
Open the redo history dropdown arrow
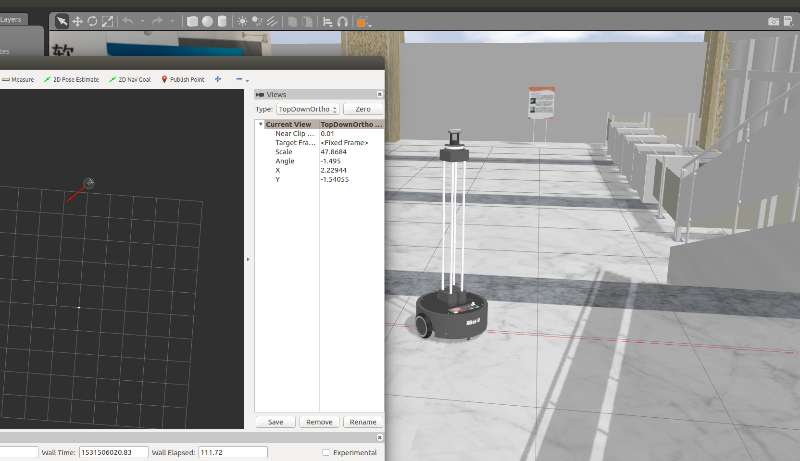[x=172, y=21]
